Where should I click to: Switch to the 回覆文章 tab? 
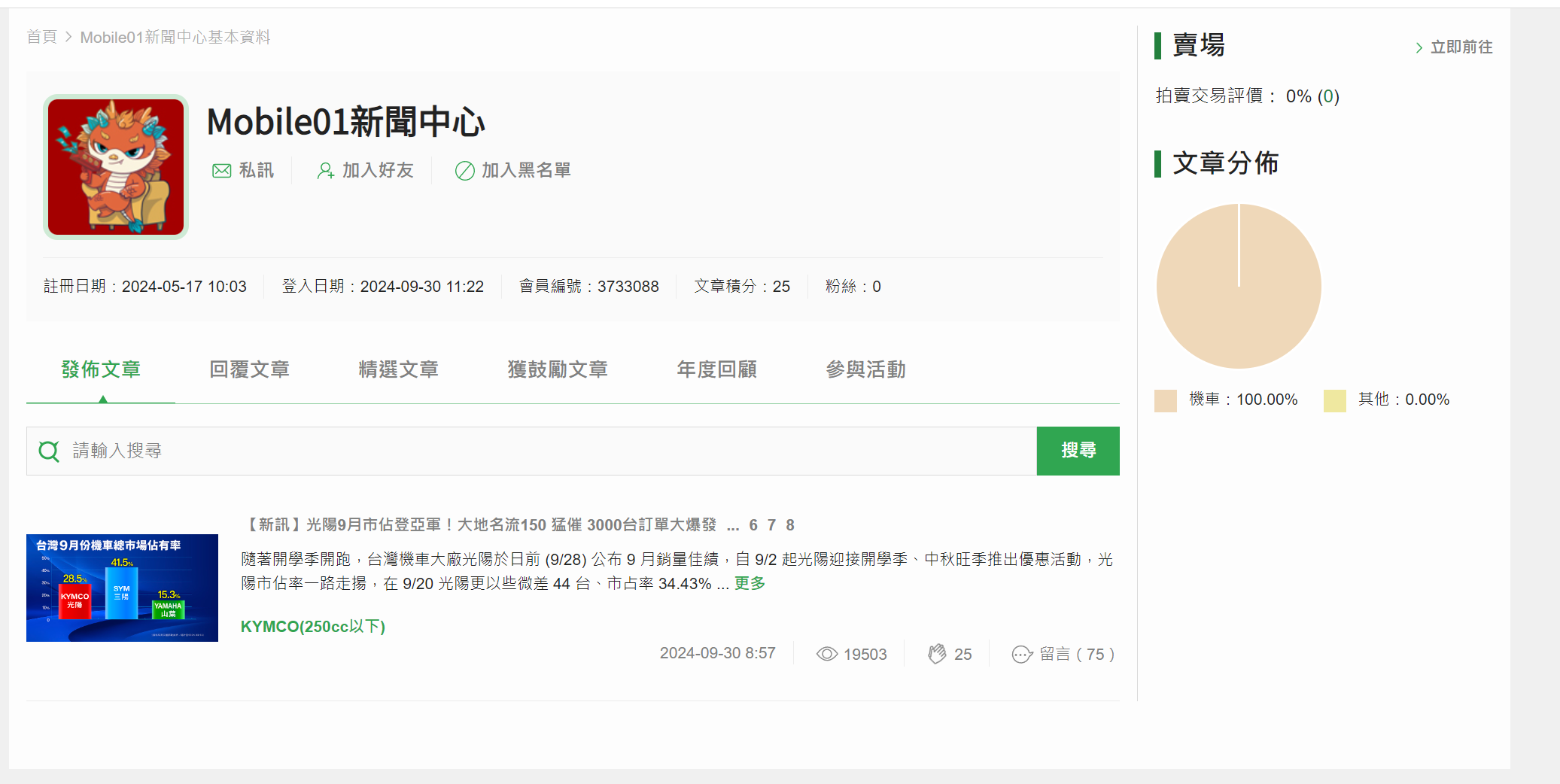[249, 369]
